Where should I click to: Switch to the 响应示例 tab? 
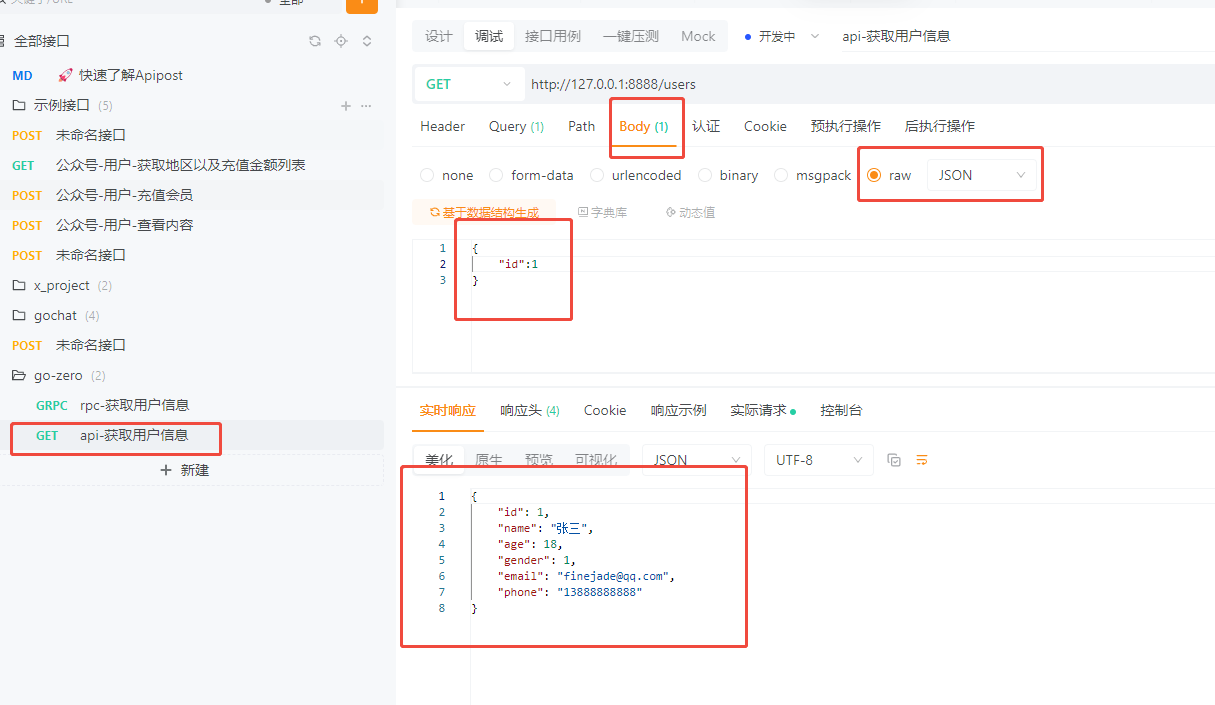678,410
